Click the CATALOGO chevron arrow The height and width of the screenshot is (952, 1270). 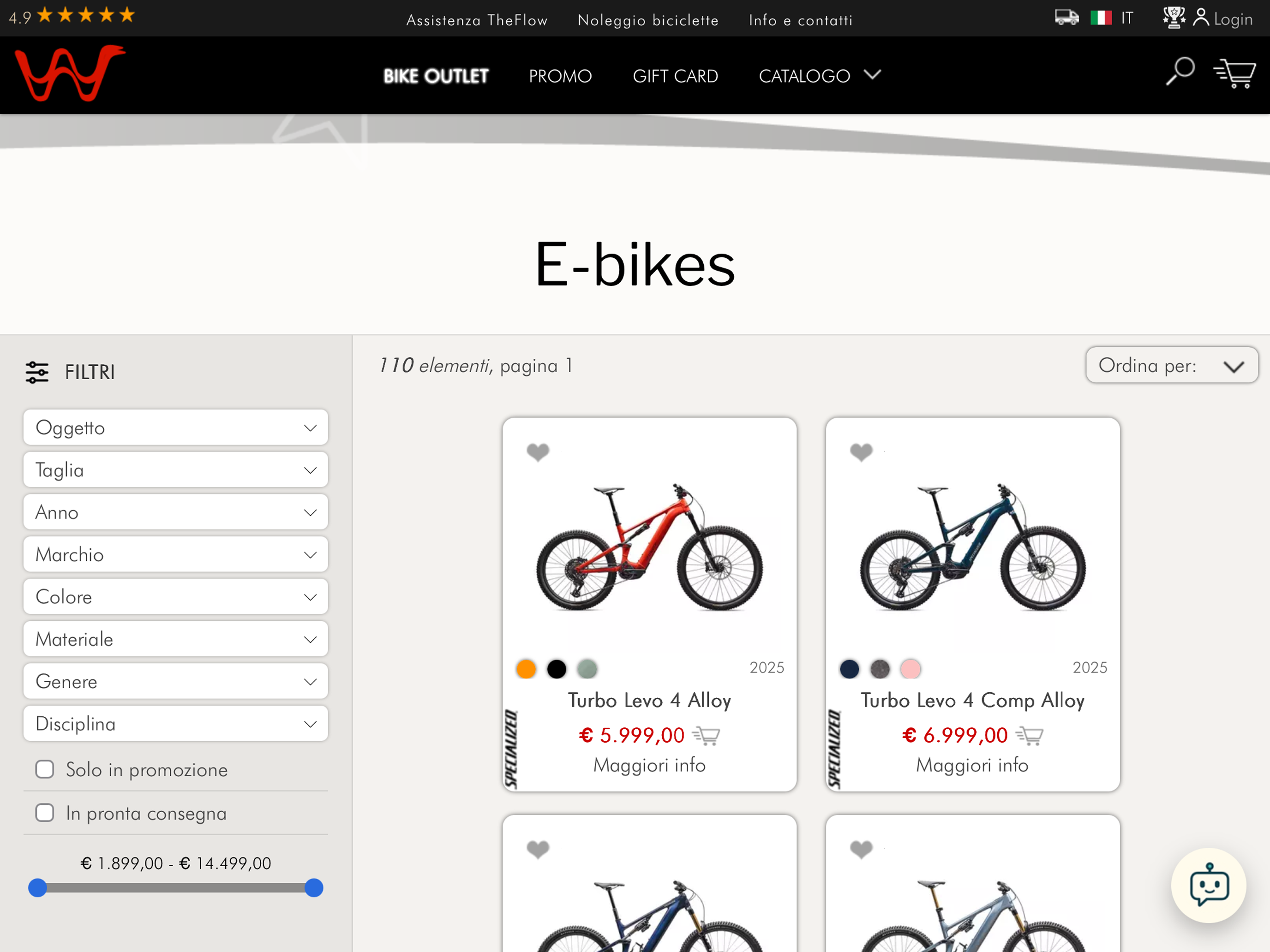tap(872, 75)
